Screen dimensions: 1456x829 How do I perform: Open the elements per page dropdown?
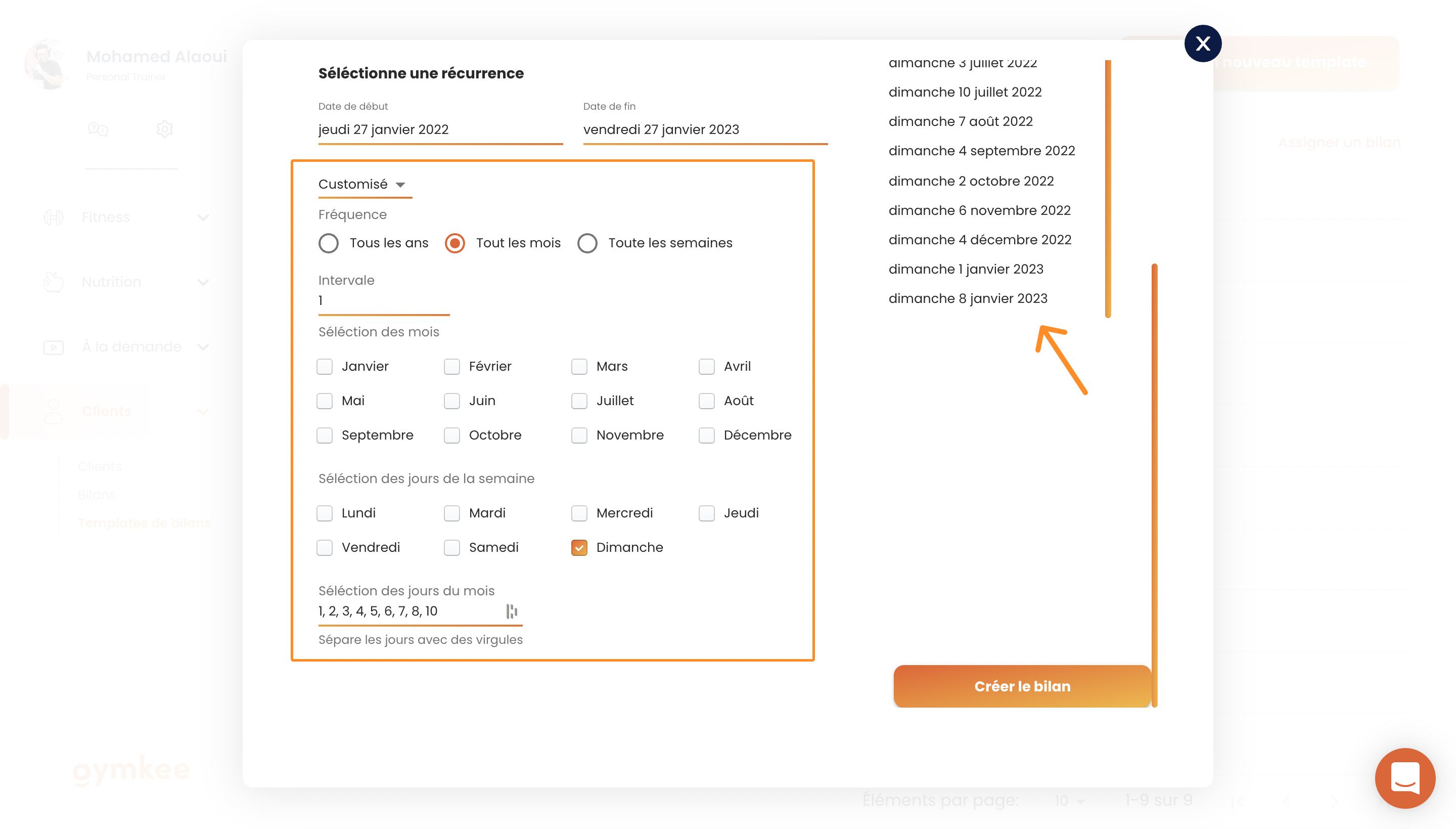1070,801
